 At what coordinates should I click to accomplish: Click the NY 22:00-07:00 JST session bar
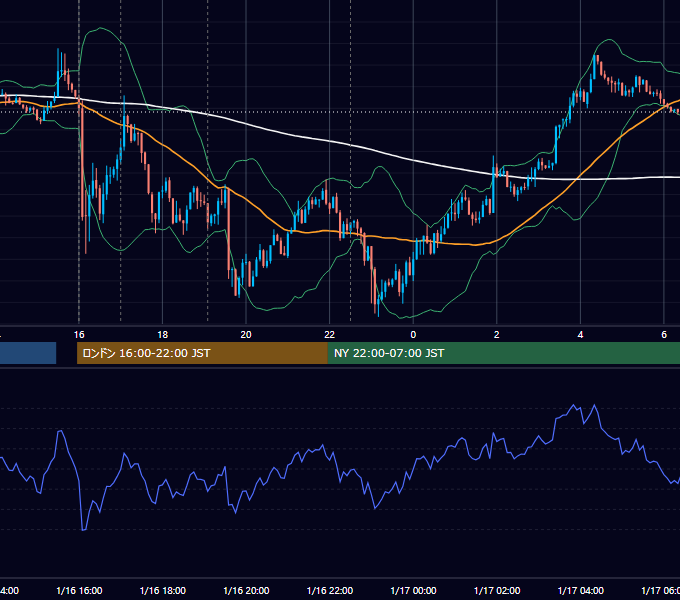[503, 353]
